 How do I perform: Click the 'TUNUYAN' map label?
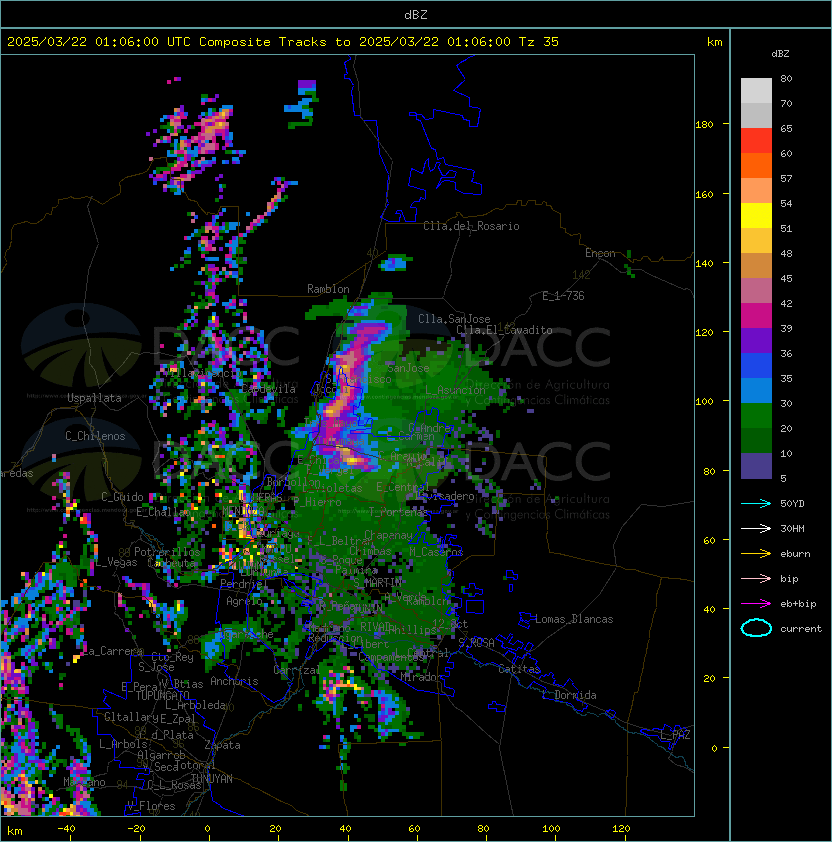212,778
